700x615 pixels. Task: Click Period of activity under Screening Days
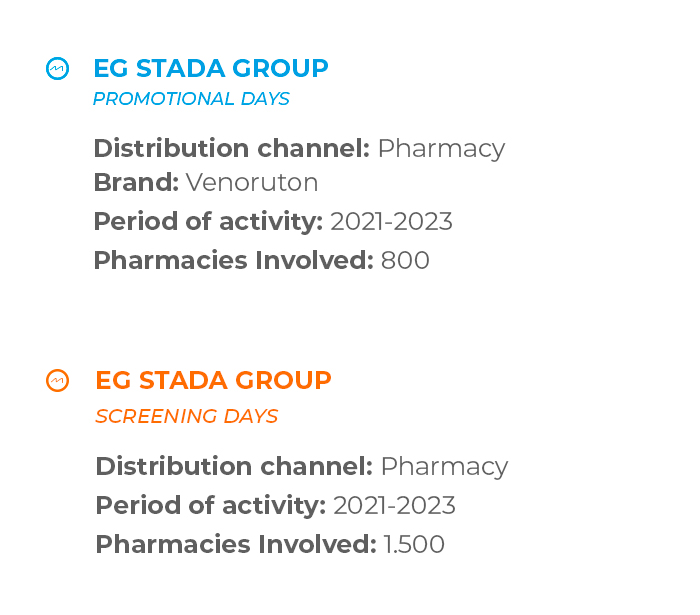[x=275, y=505]
